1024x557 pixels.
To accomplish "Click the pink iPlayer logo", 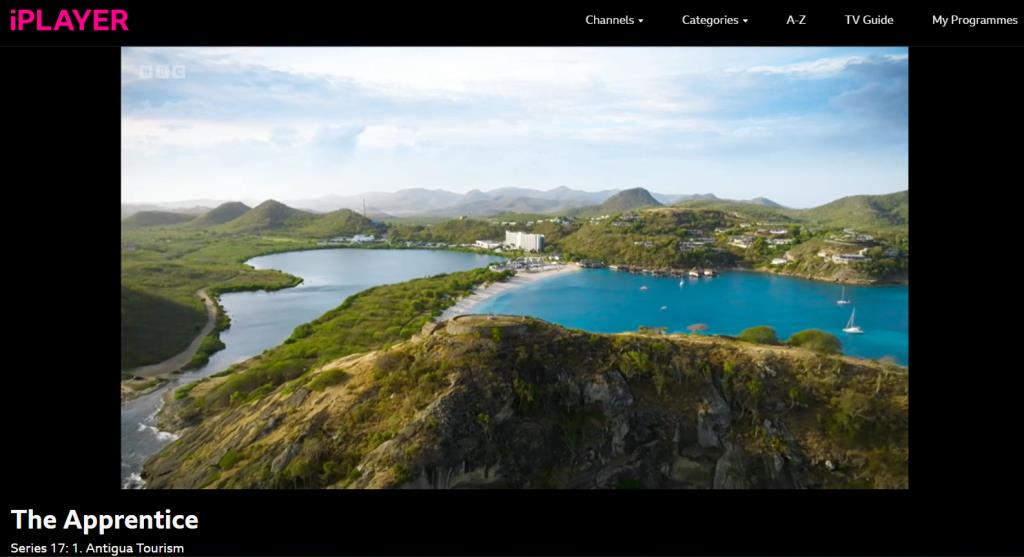I will pos(69,20).
